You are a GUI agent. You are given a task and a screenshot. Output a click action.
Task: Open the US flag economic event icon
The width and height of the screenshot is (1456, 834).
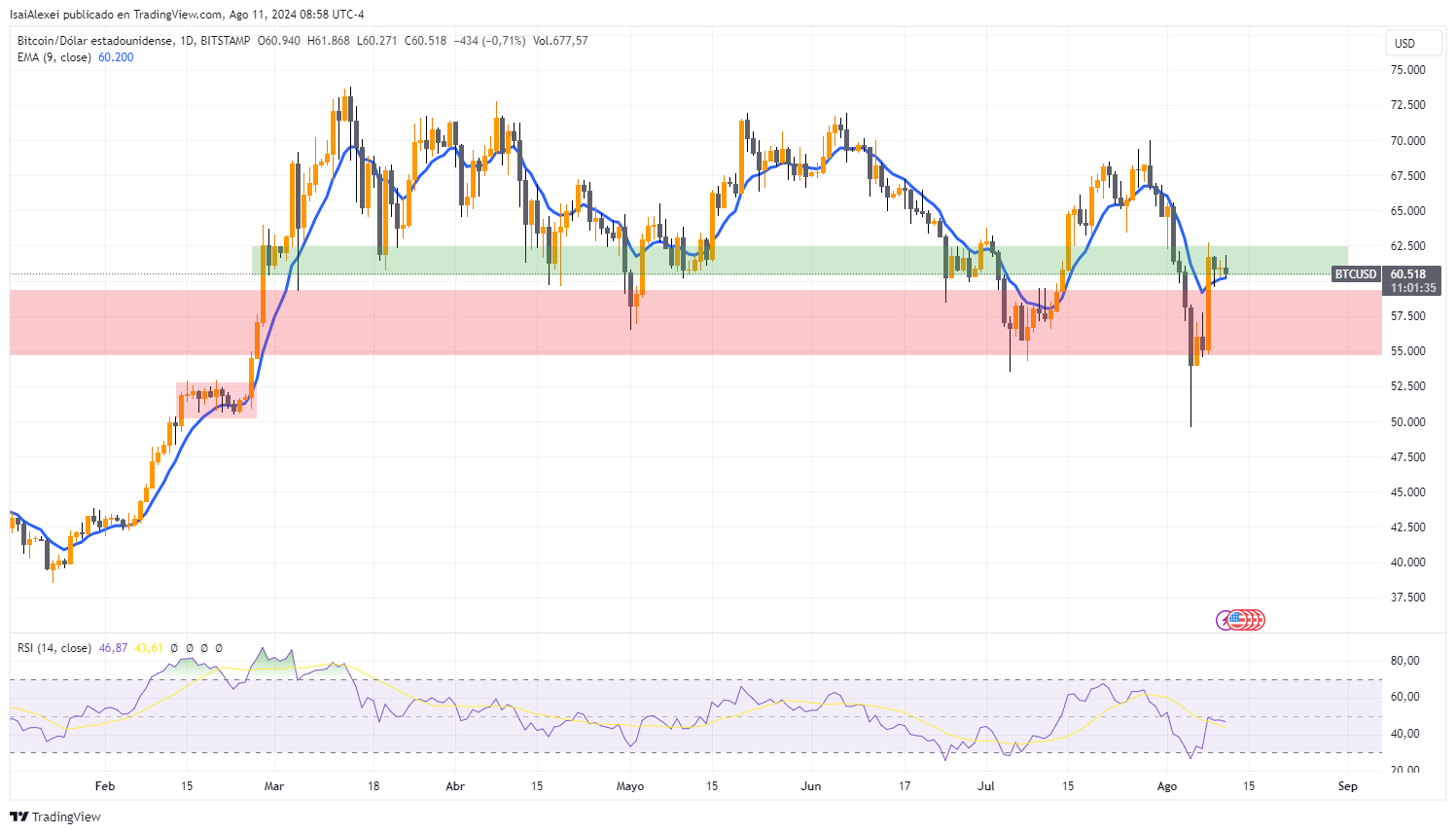[1237, 620]
